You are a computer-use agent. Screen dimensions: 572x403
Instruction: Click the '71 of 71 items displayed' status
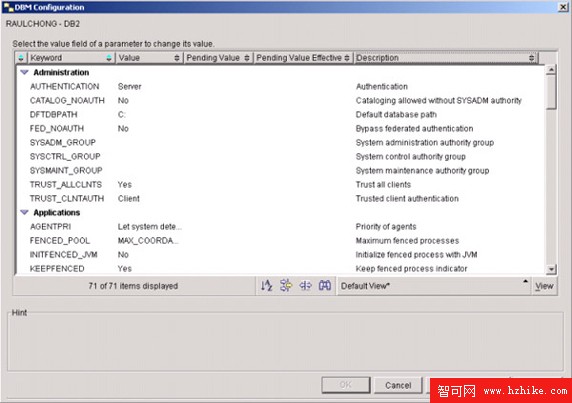pyautogui.click(x=133, y=286)
